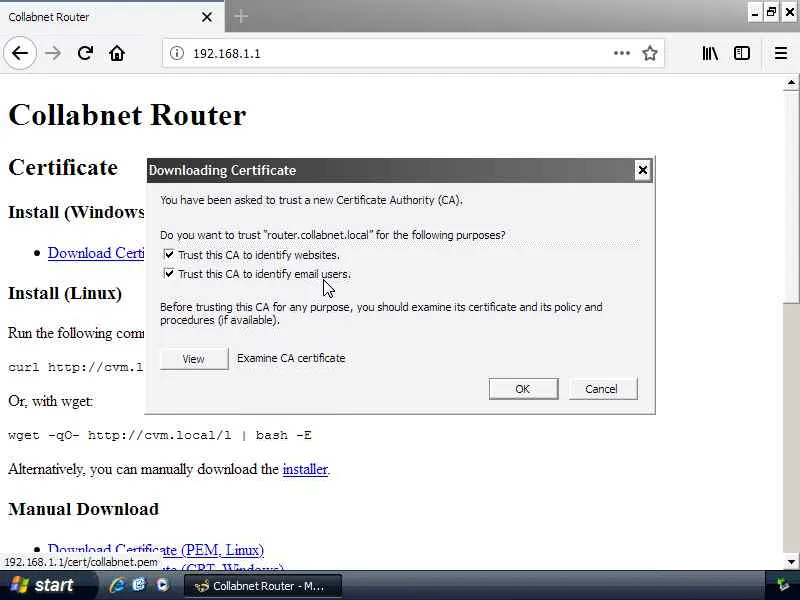Toggle the sidebars icon

(x=741, y=53)
